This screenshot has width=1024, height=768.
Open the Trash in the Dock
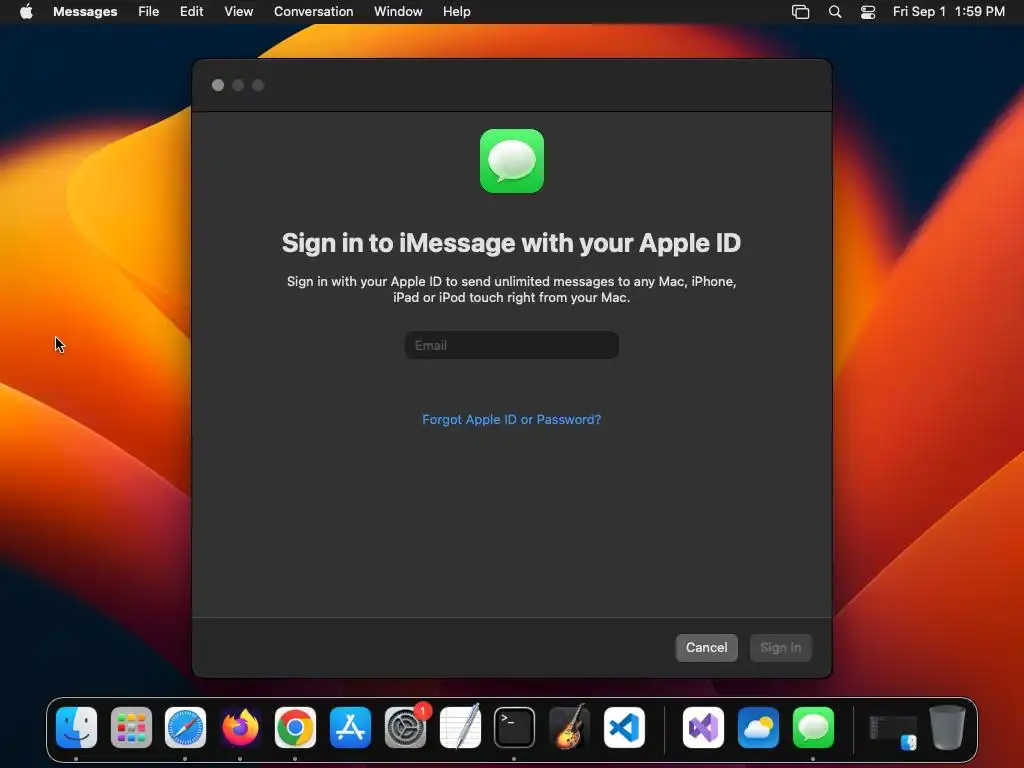948,727
